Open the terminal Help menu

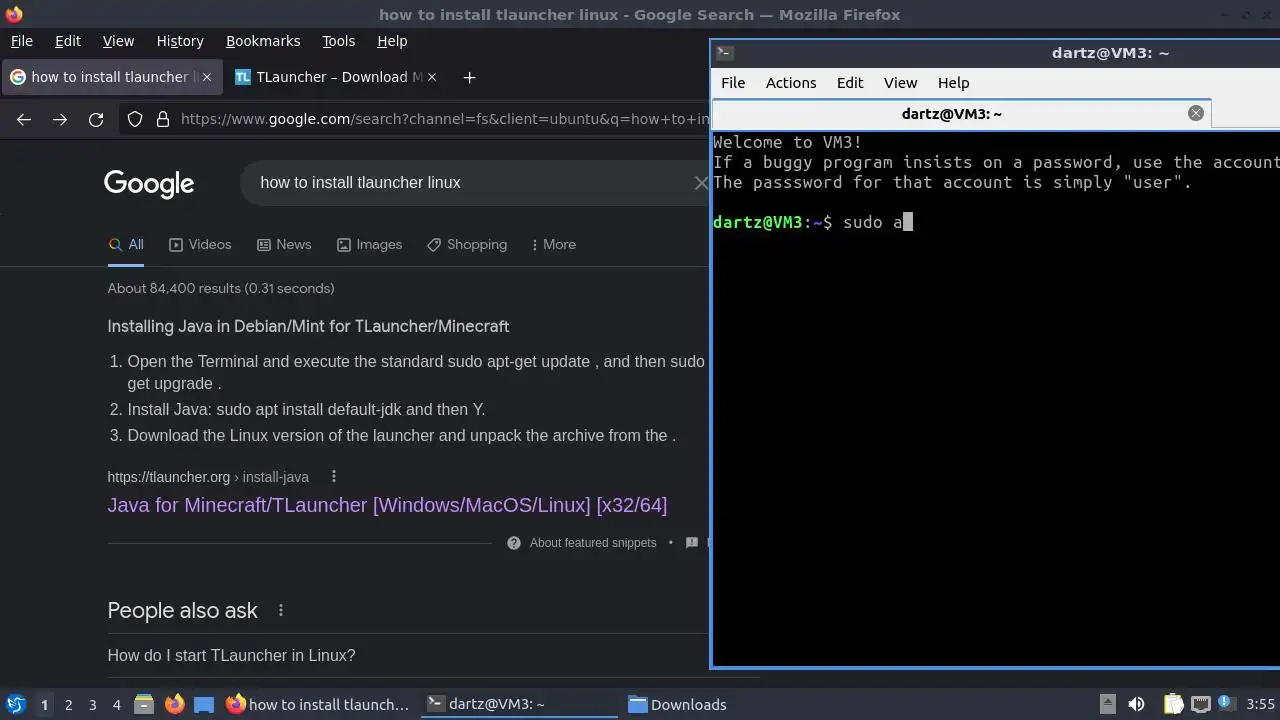tap(953, 83)
